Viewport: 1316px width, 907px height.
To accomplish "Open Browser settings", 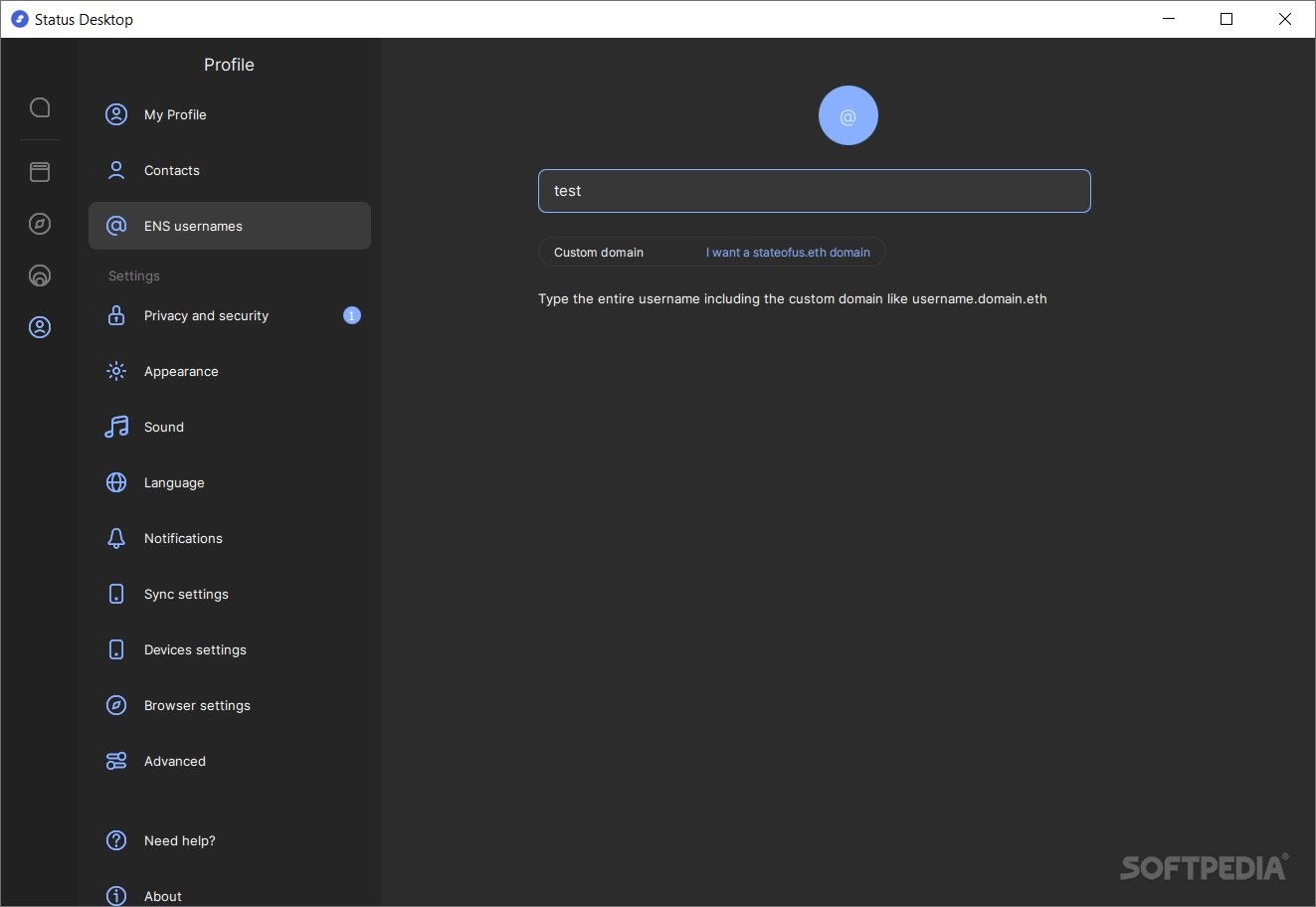I will coord(230,705).
